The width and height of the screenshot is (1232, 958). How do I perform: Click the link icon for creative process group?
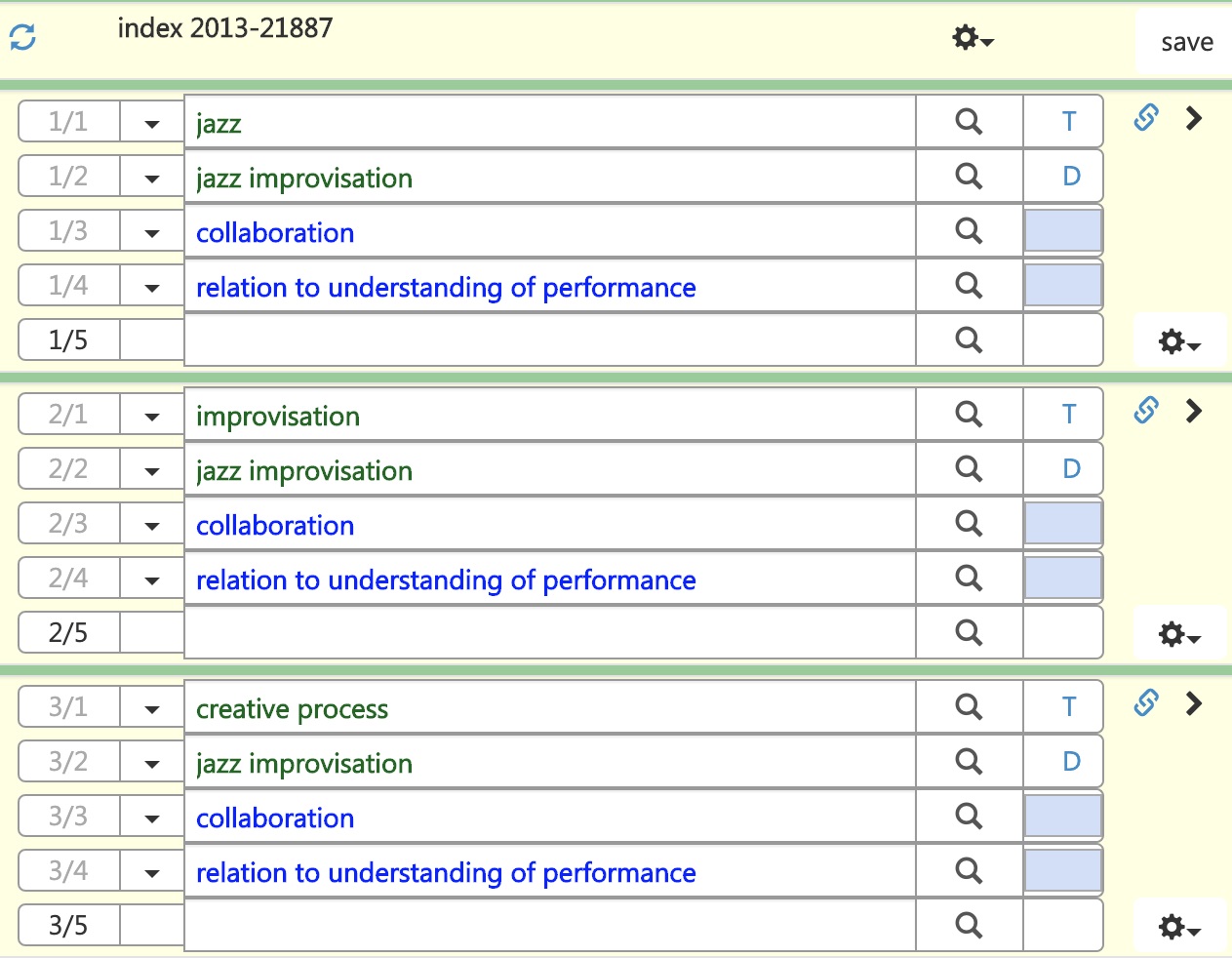[x=1146, y=703]
